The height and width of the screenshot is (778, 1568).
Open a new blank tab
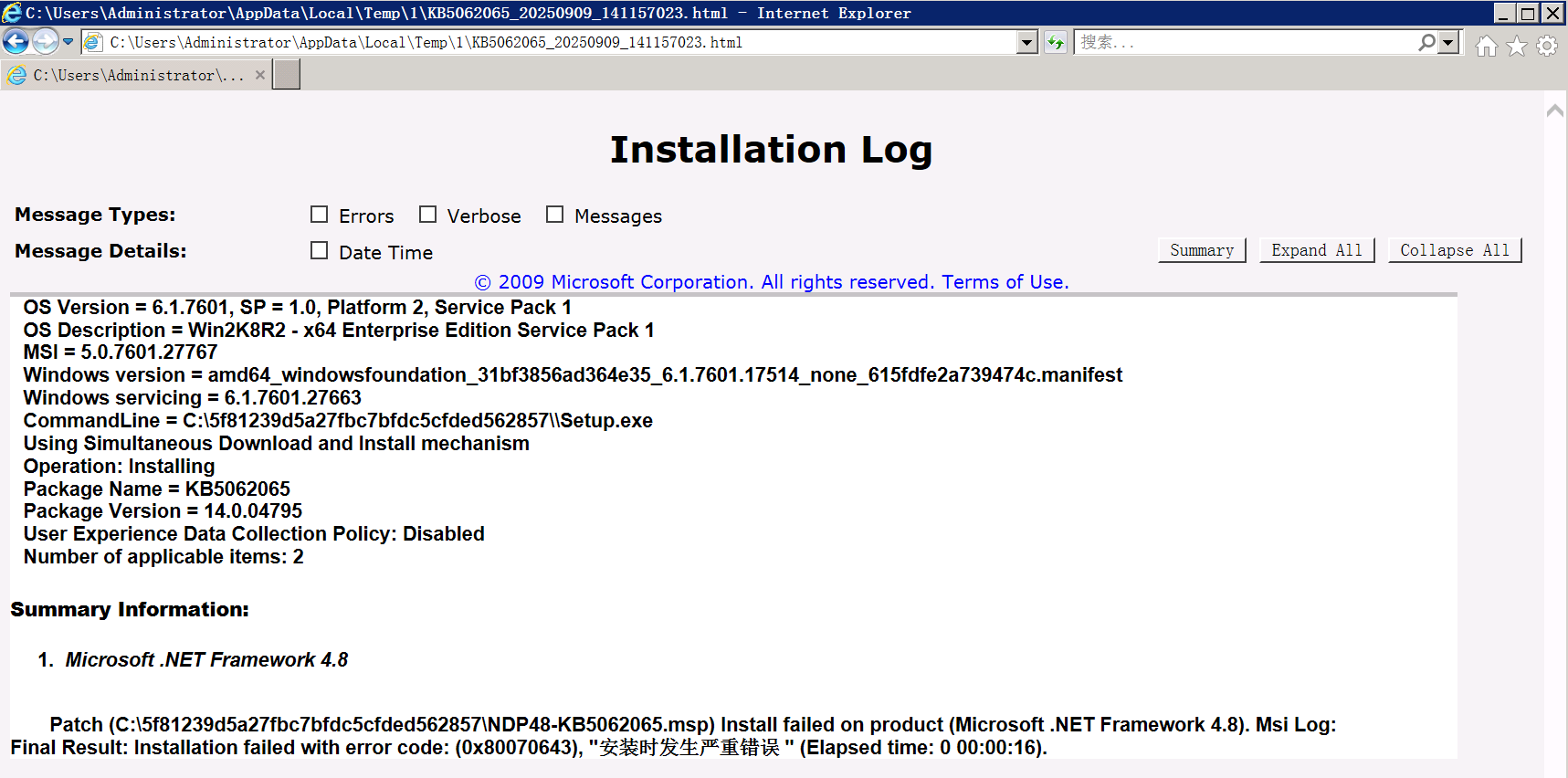point(287,75)
